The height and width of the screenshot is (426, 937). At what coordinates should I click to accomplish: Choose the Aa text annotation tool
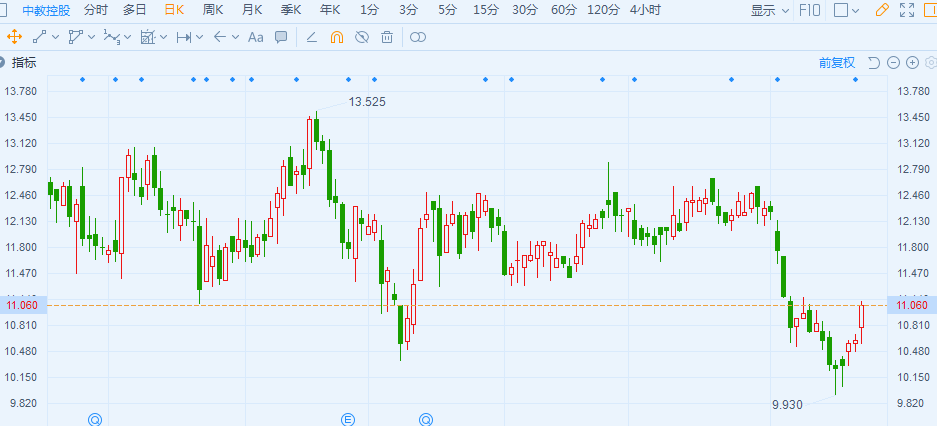click(x=256, y=38)
